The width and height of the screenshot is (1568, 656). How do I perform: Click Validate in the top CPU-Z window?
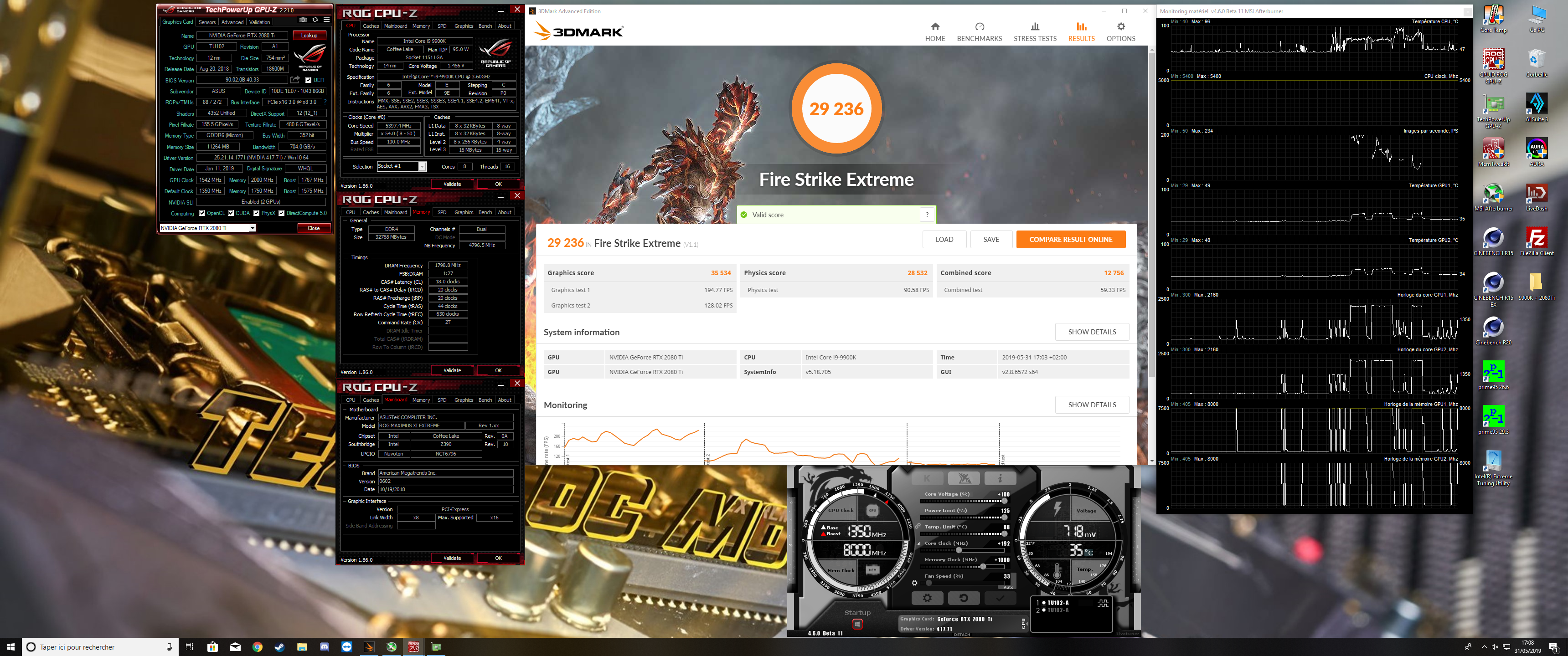pyautogui.click(x=452, y=184)
